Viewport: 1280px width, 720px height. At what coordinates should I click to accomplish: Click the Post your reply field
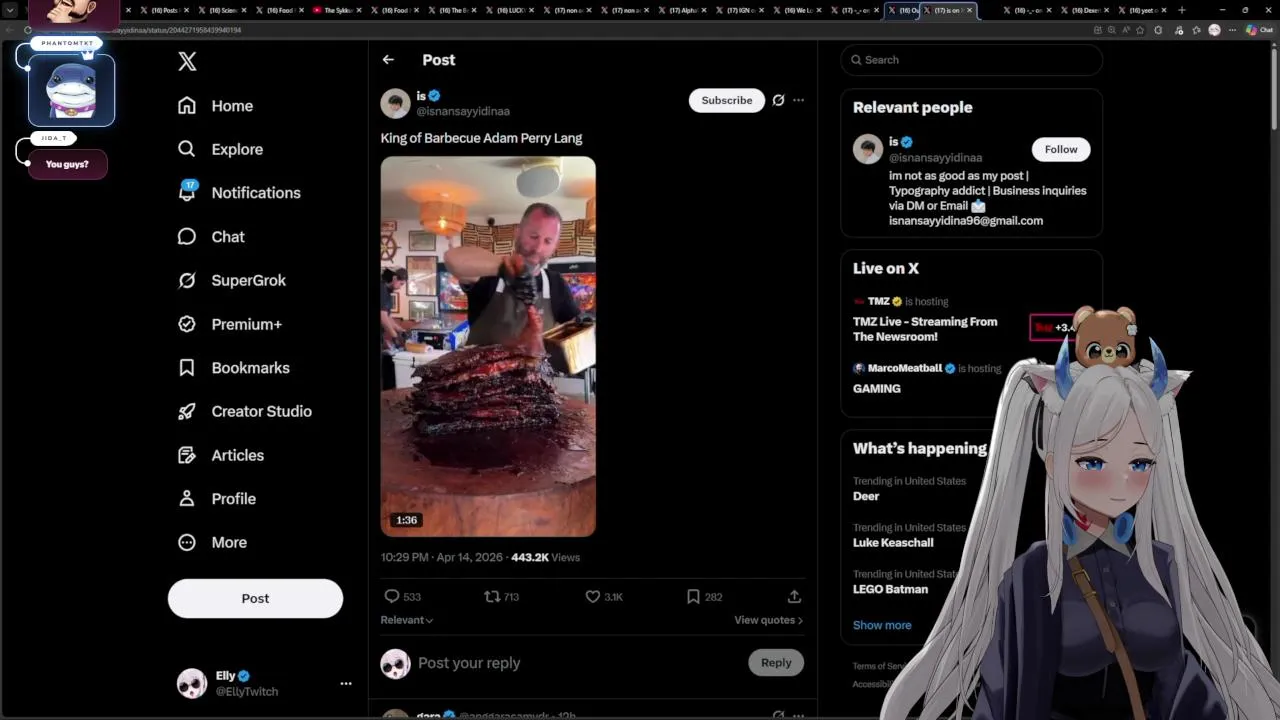pos(580,663)
